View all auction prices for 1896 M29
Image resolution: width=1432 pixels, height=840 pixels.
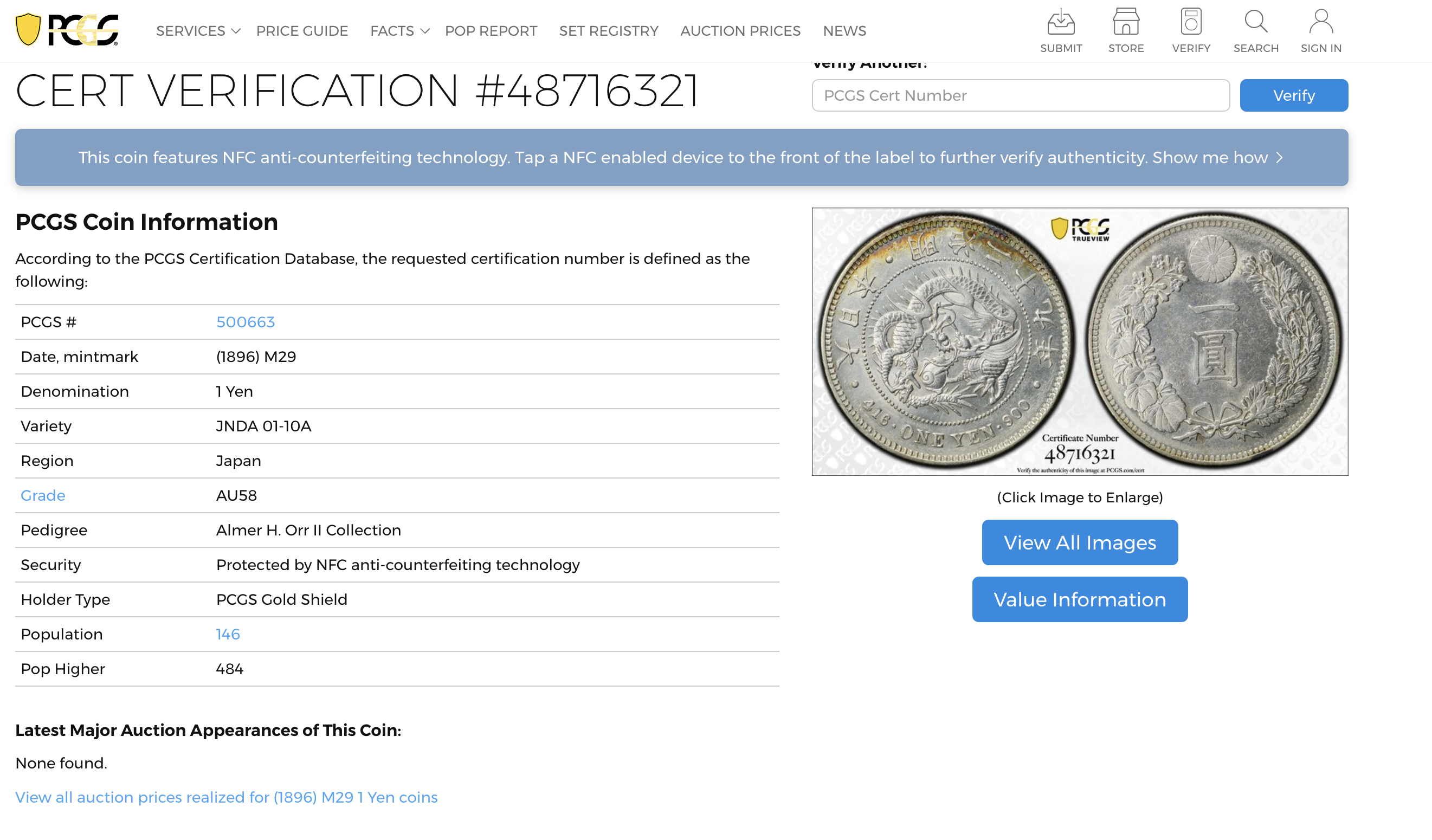point(227,797)
